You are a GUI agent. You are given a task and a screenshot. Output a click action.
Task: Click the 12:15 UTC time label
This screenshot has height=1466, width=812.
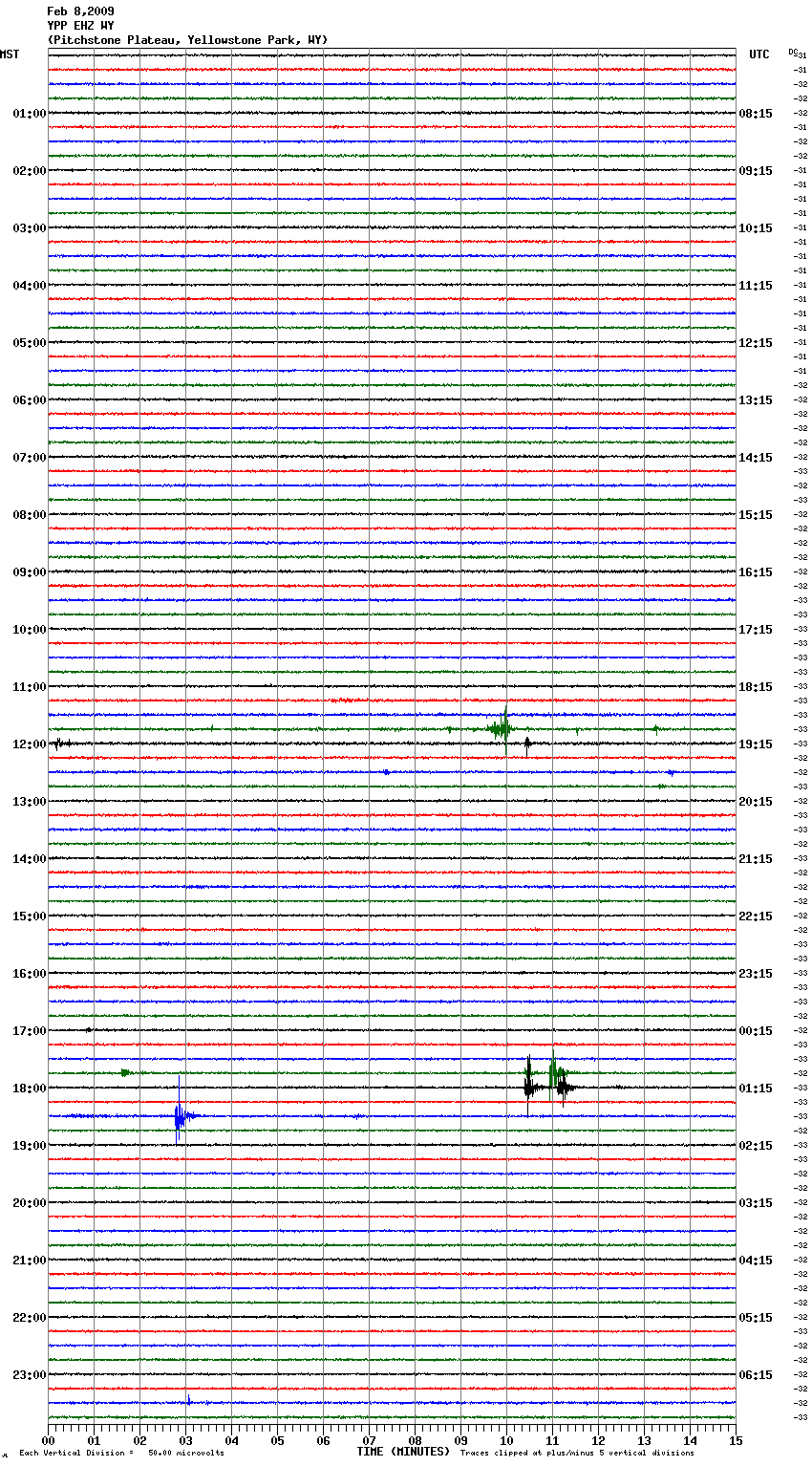tap(756, 343)
